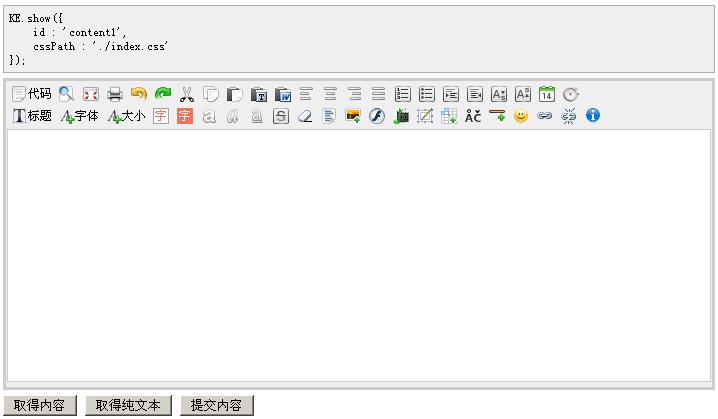Toggle strikethrough formatting
Image resolution: width=718 pixels, height=419 pixels.
(281, 116)
